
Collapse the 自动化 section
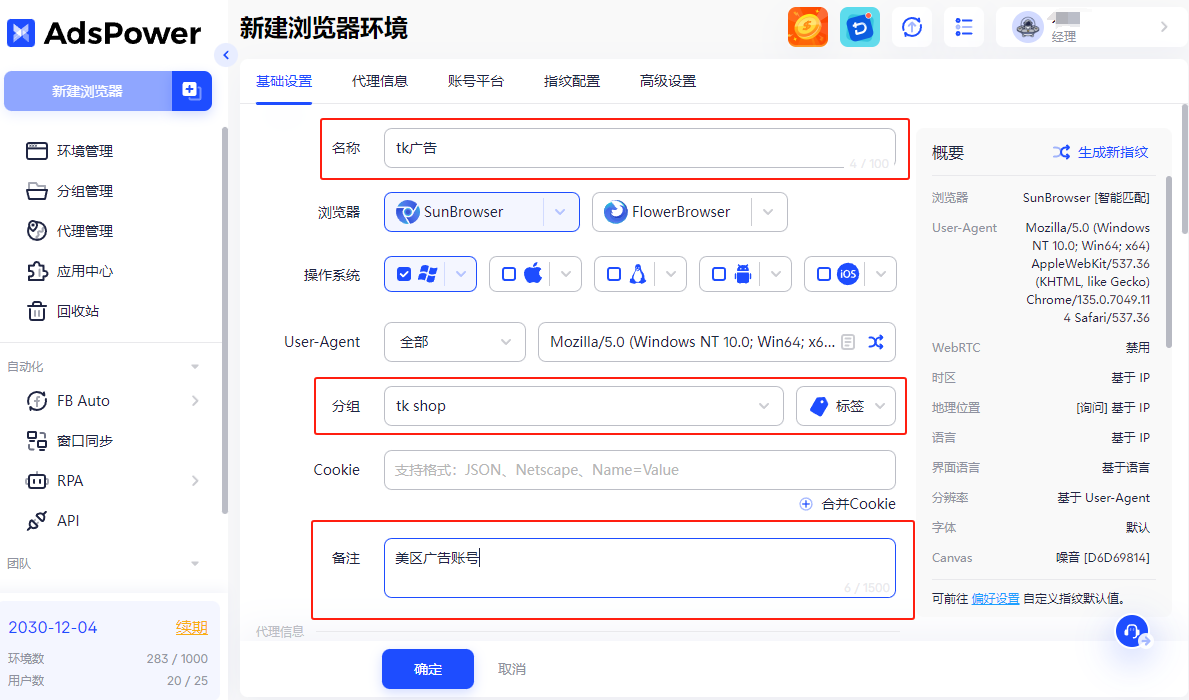[x=195, y=366]
